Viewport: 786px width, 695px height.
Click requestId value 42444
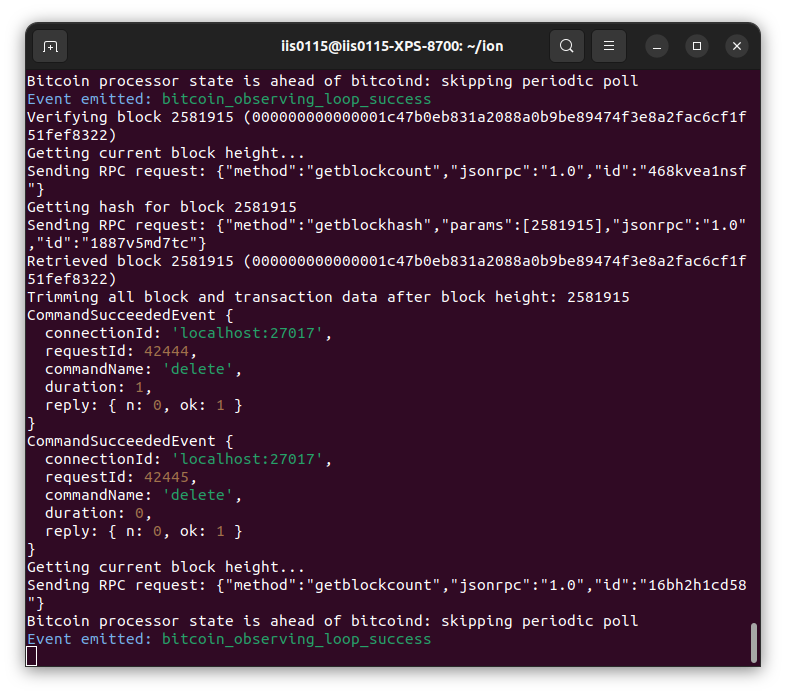pos(166,351)
